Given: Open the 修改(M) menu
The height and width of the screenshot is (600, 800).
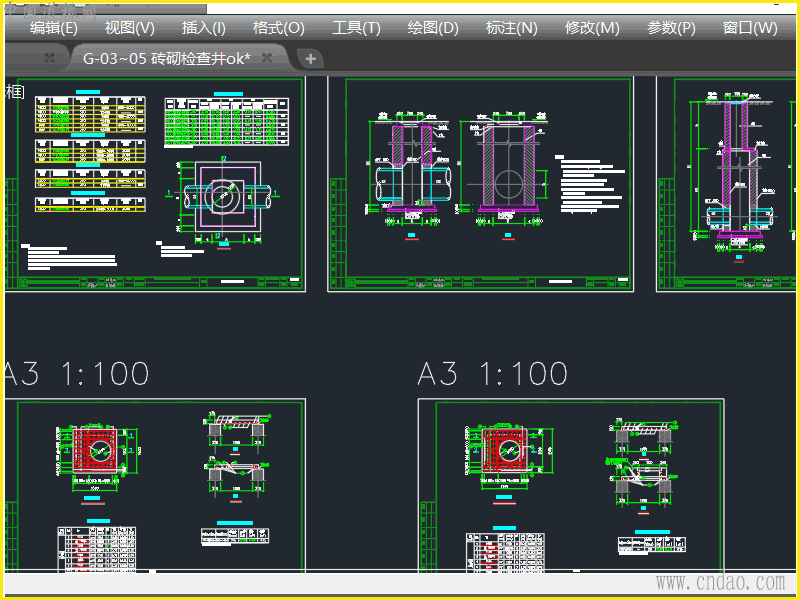Looking at the screenshot, I should (592, 28).
